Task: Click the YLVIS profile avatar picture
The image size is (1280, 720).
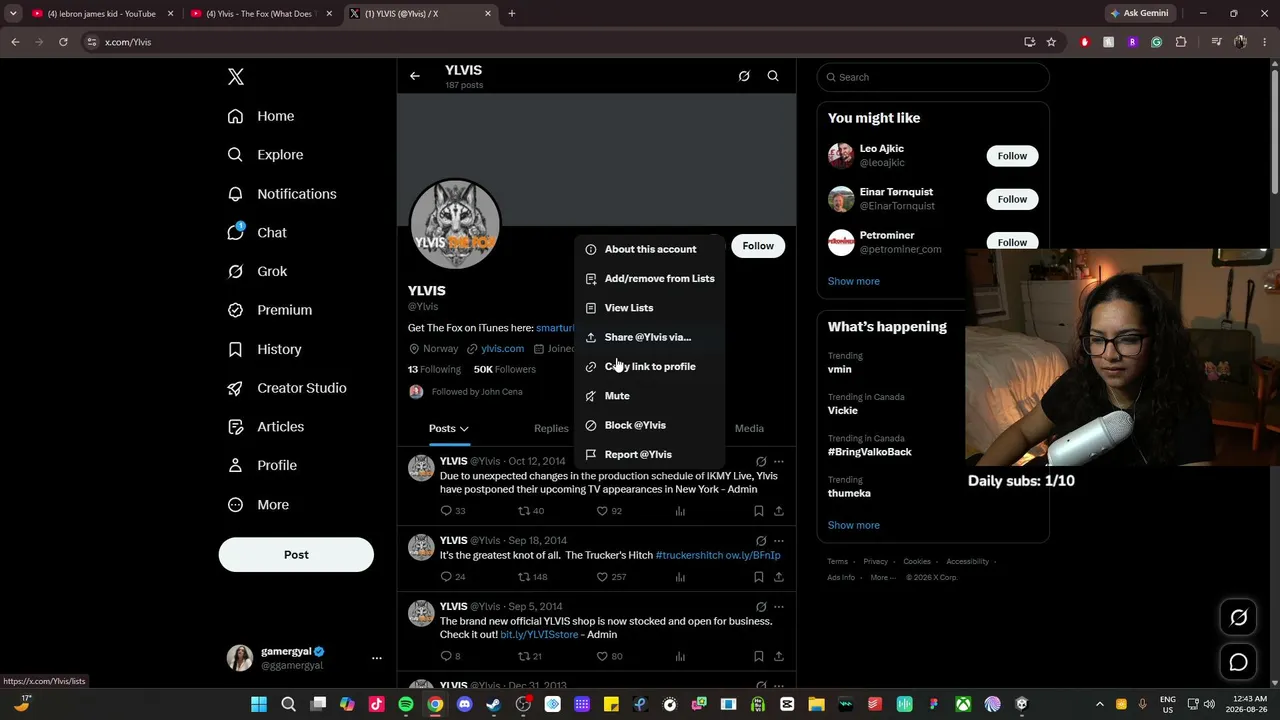Action: [x=455, y=224]
